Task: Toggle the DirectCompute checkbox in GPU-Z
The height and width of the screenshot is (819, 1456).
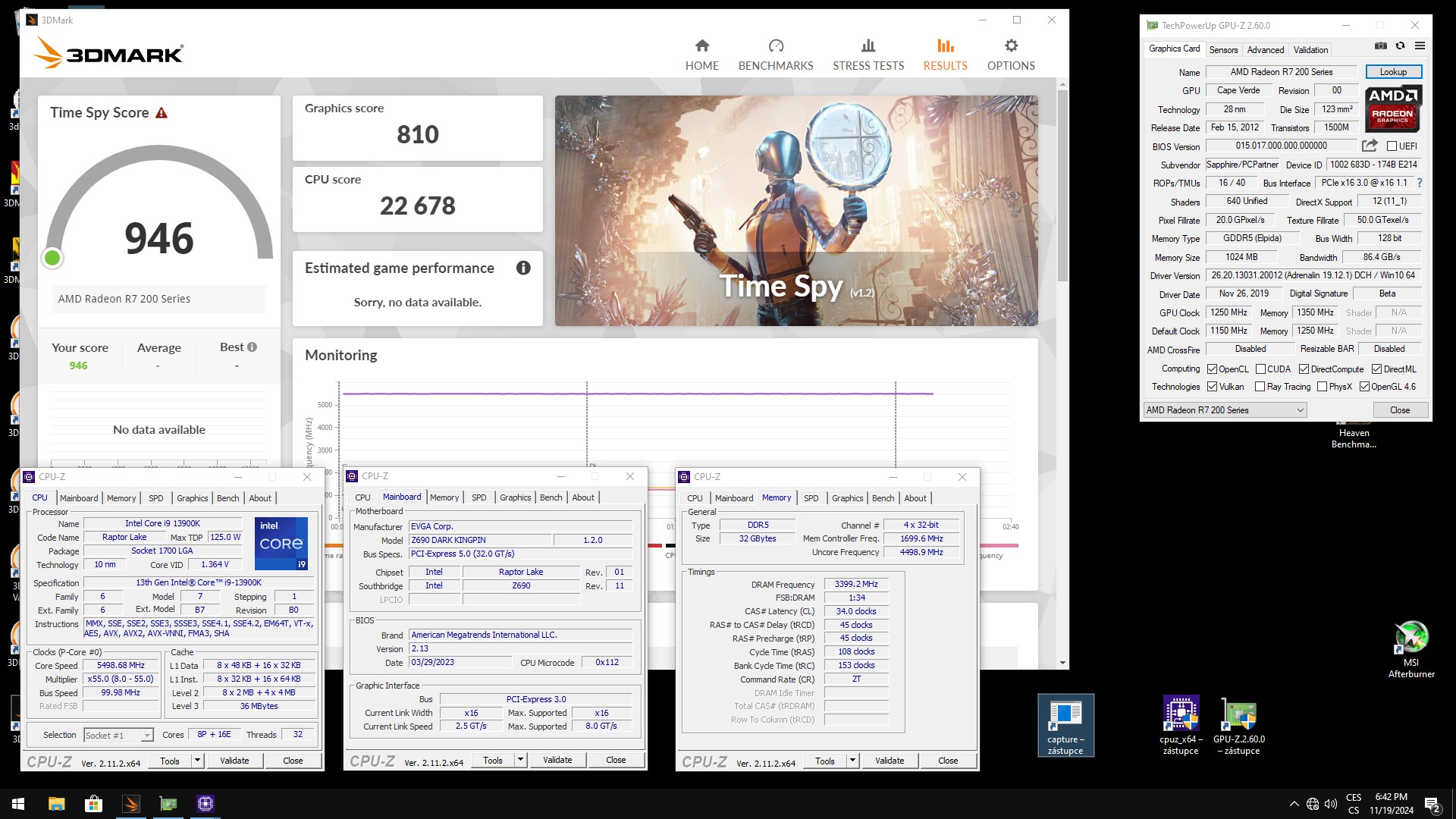Action: pyautogui.click(x=1304, y=369)
